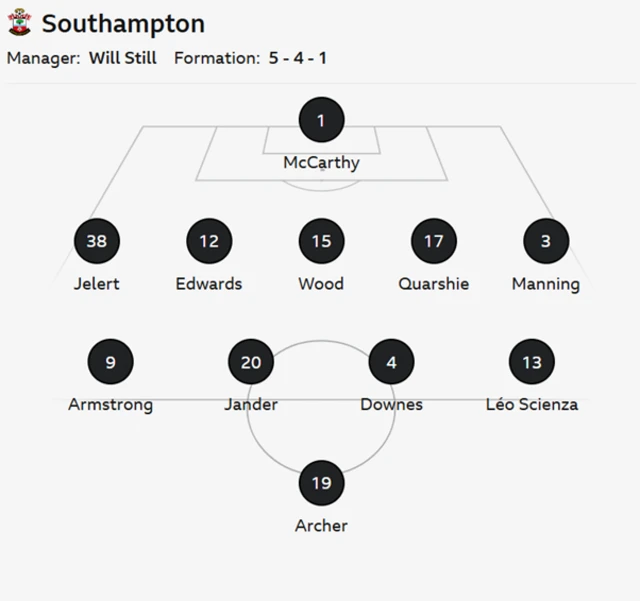Viewport: 640px width, 601px height.
Task: Select Armstrong's number 9 badge
Action: (111, 362)
